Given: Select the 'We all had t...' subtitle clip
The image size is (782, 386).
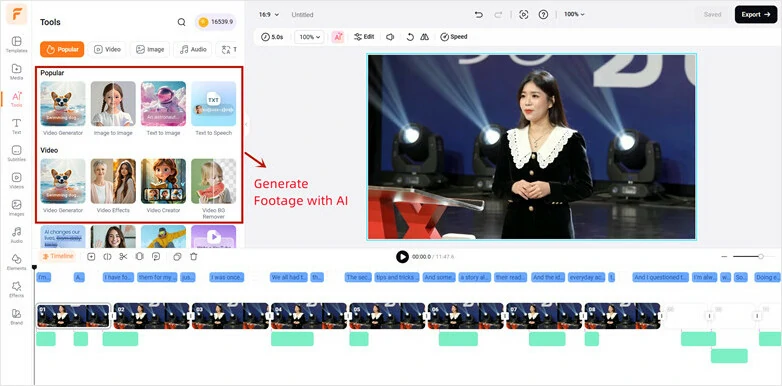Looking at the screenshot, I should point(289,277).
